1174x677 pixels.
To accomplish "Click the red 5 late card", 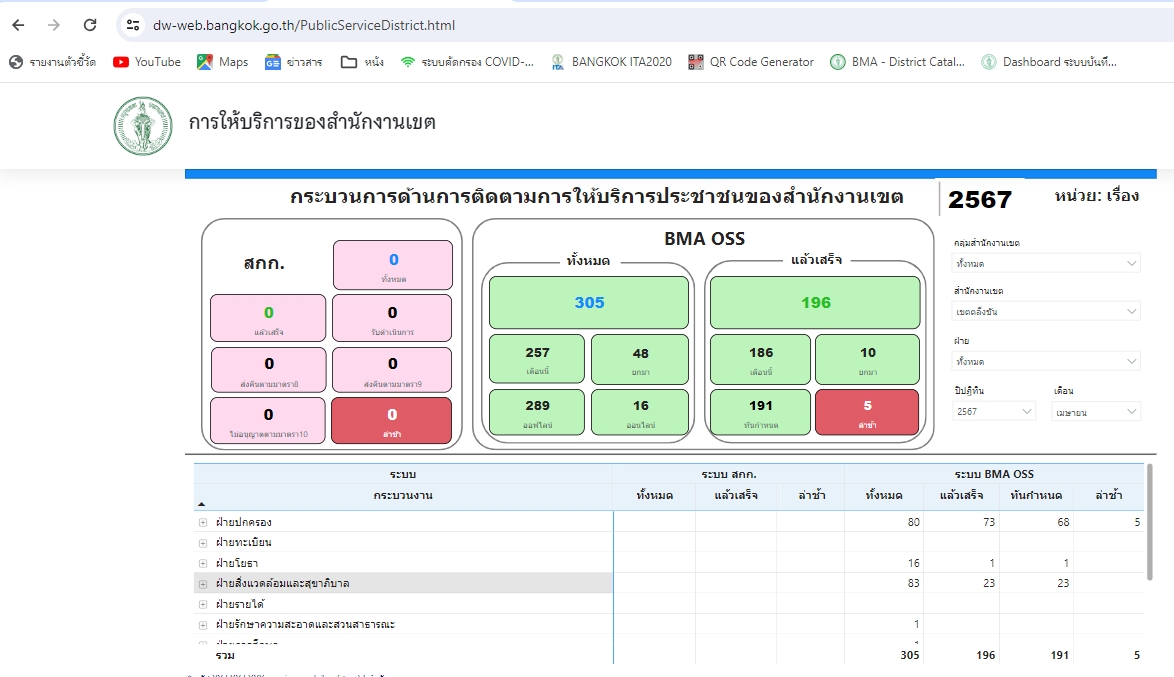I will pyautogui.click(x=868, y=412).
